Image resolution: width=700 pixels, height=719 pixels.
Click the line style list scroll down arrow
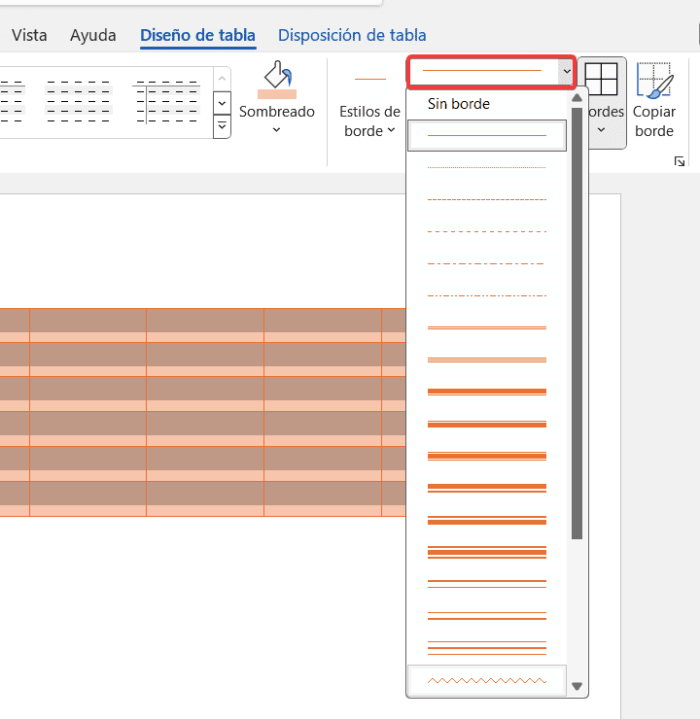577,686
